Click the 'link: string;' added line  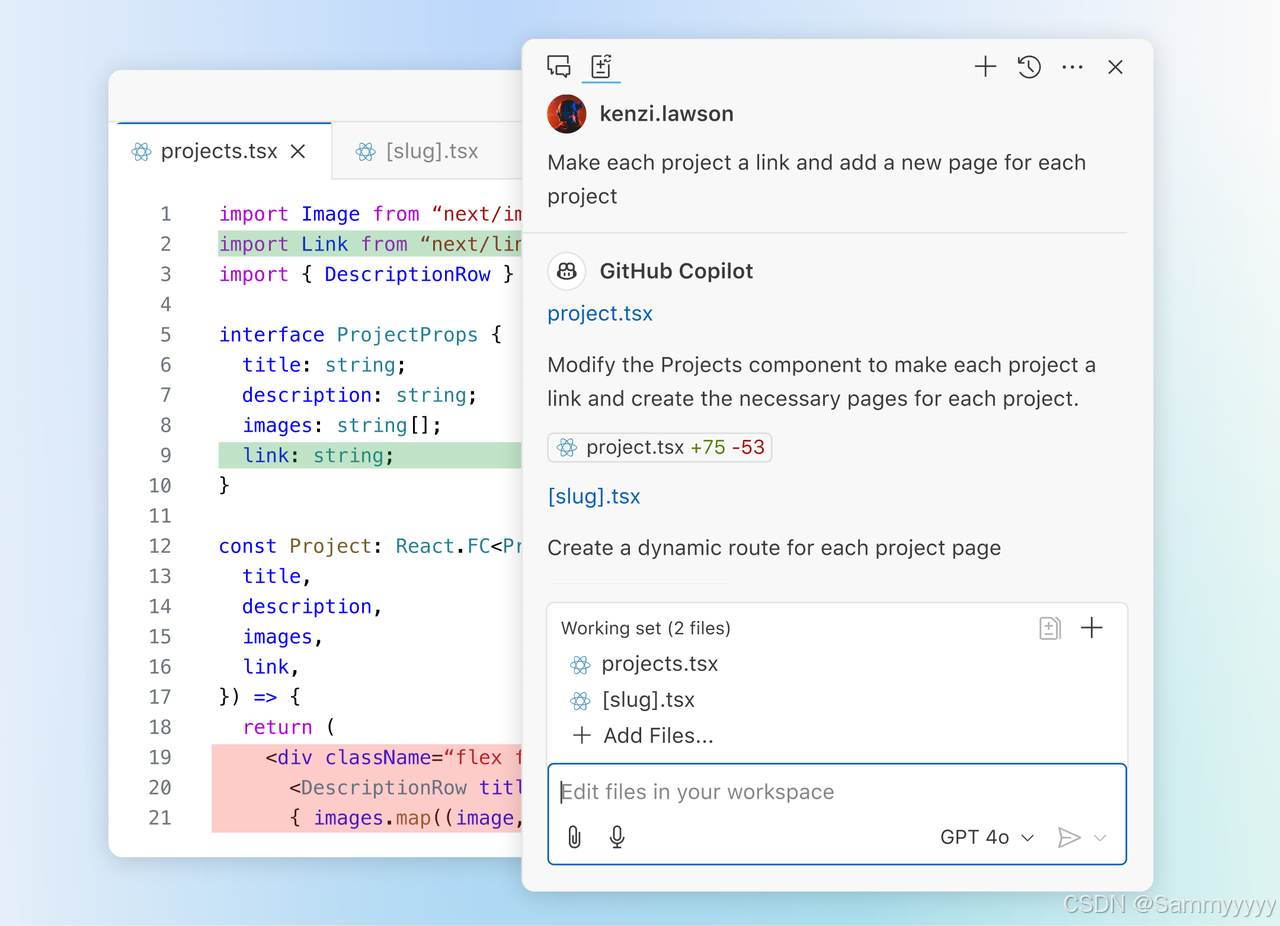(319, 455)
